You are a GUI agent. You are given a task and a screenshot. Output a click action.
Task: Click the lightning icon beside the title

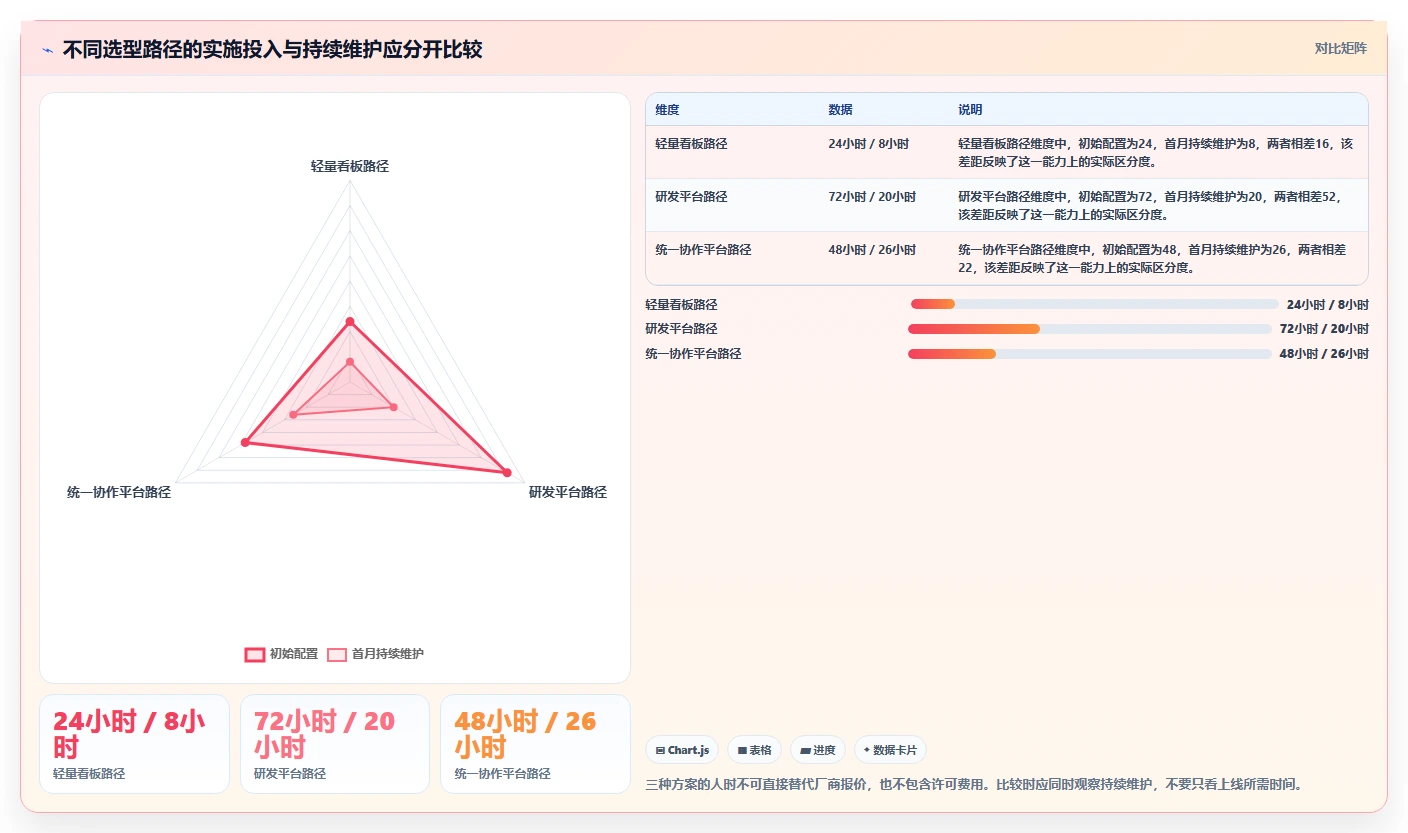coord(48,50)
